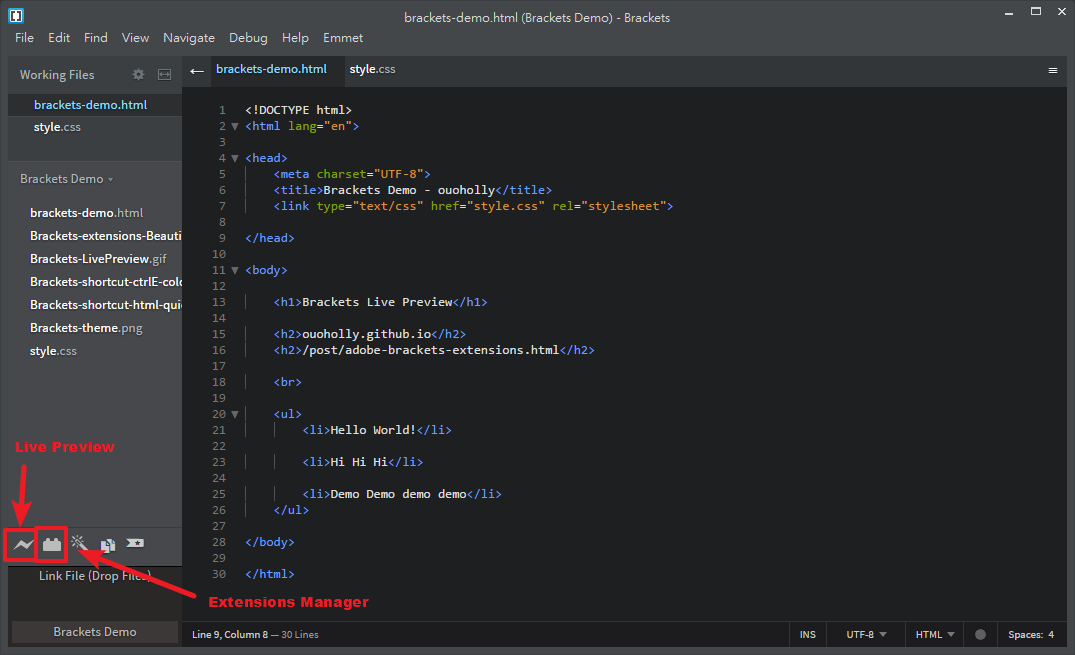Open the HTML language mode dropdown
Image resolution: width=1075 pixels, height=655 pixels.
tap(935, 634)
